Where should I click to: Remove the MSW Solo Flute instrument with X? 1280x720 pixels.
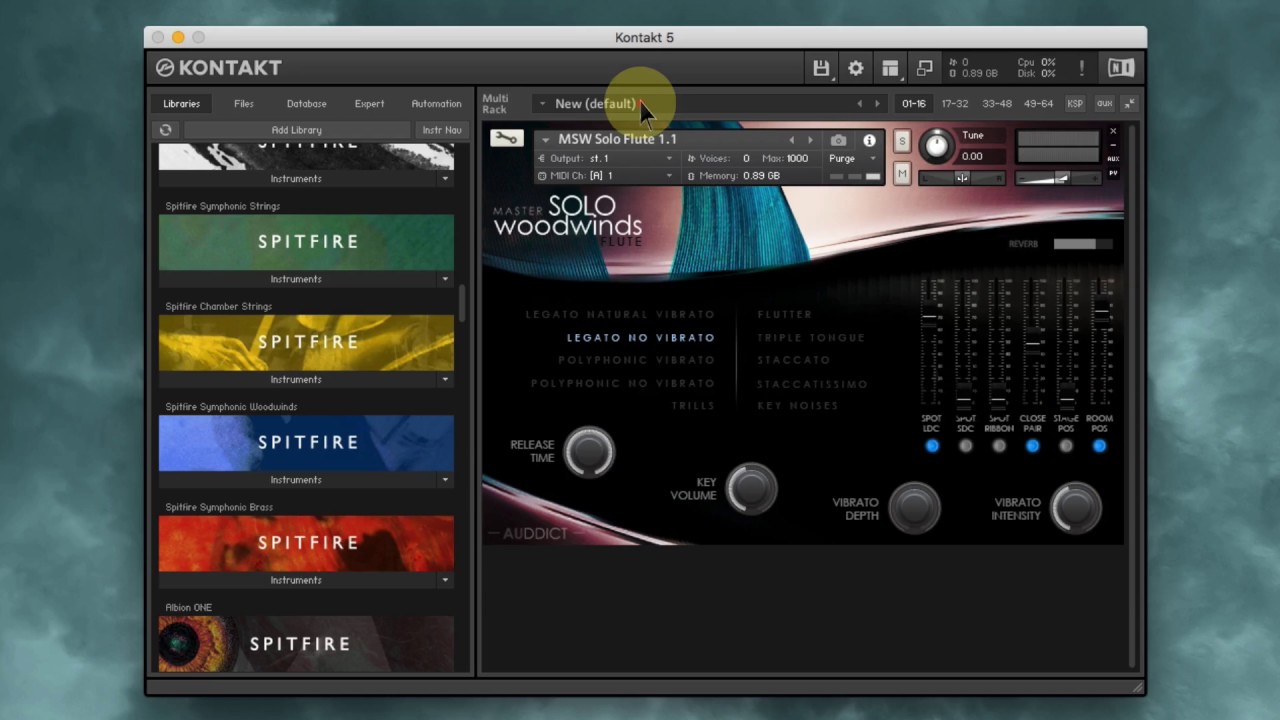pos(1113,131)
